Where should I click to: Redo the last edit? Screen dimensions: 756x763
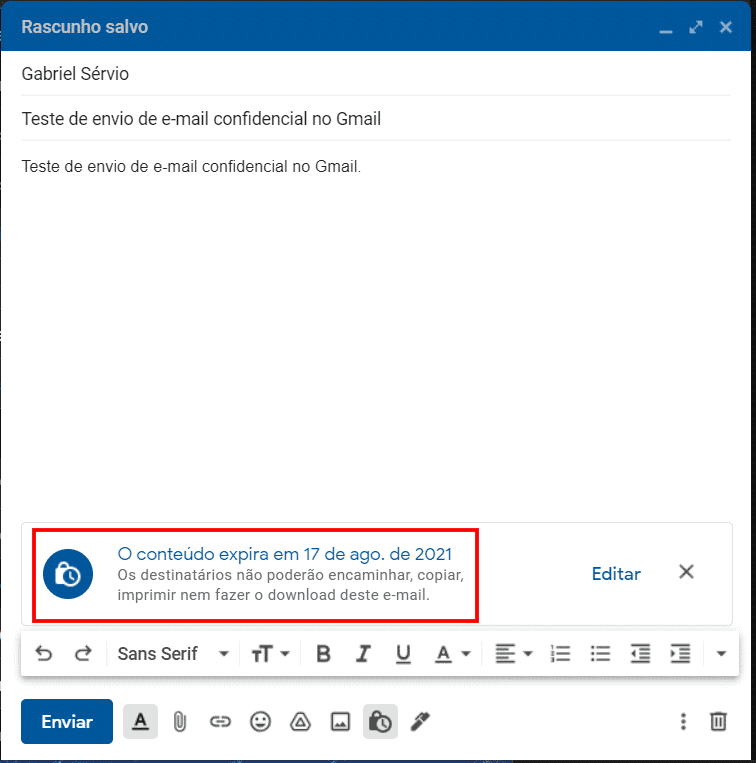(x=83, y=654)
